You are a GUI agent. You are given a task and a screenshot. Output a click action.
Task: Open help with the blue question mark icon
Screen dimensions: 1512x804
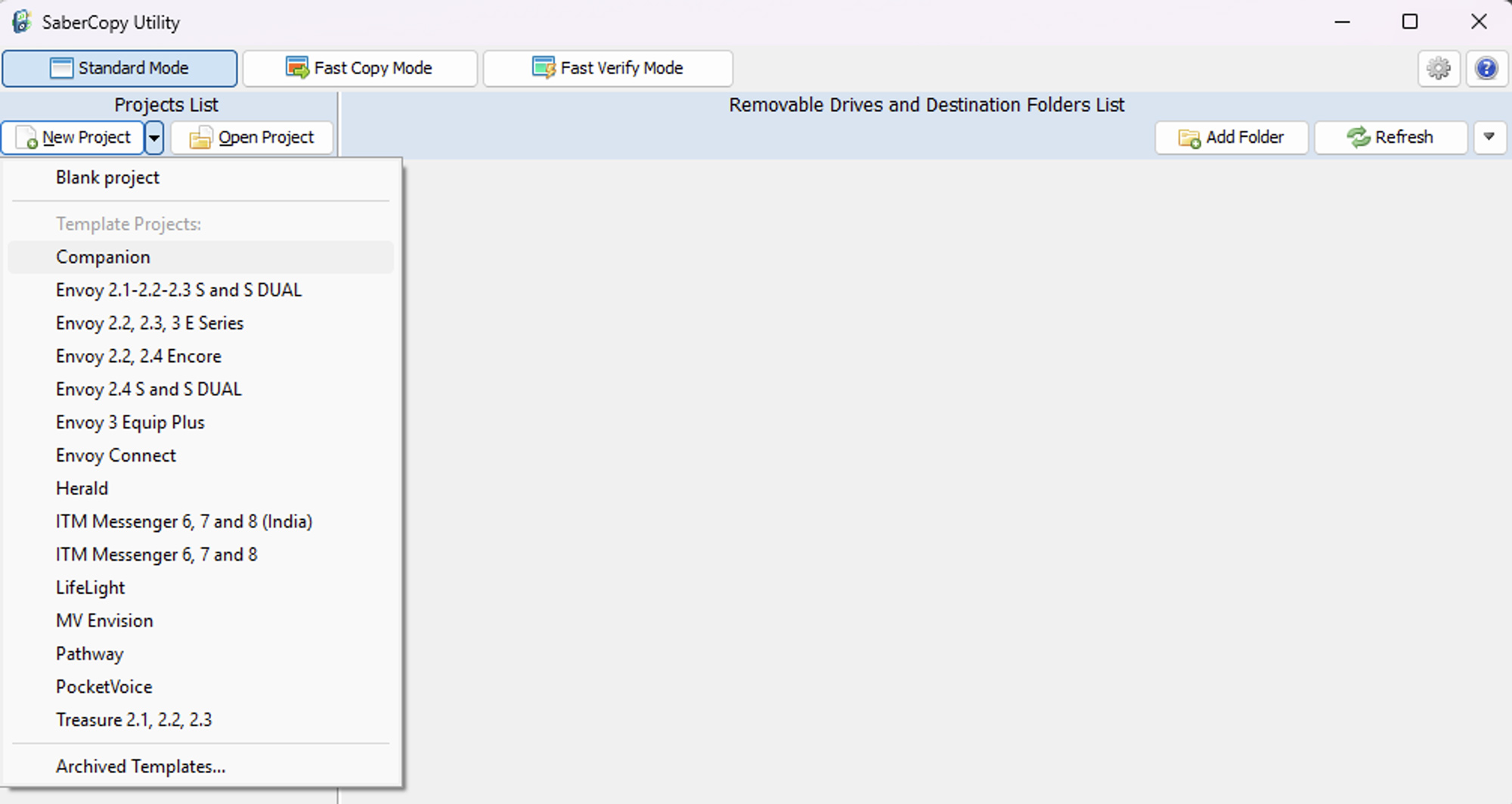point(1486,68)
